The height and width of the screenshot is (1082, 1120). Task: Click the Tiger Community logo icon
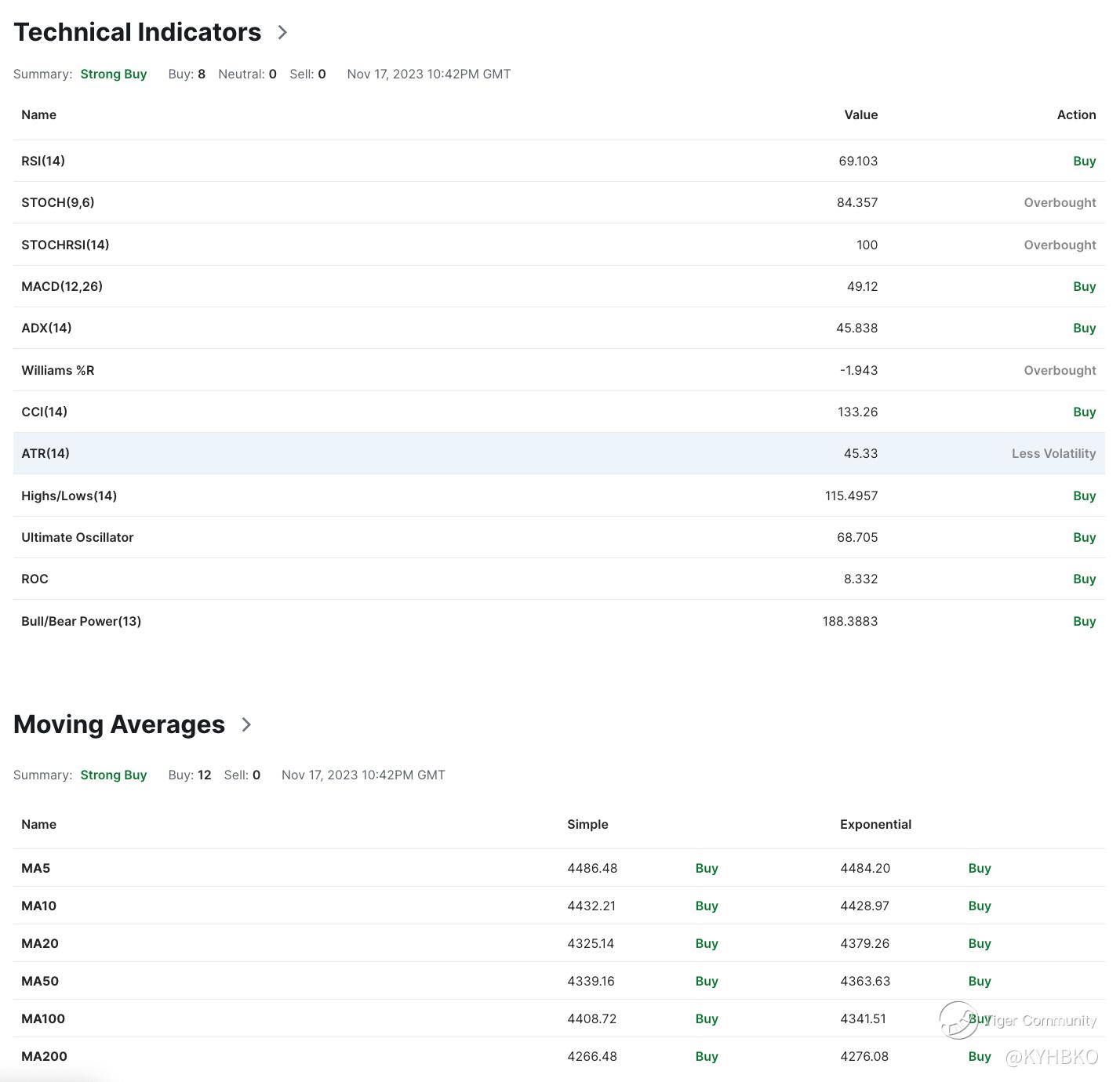[x=958, y=1020]
